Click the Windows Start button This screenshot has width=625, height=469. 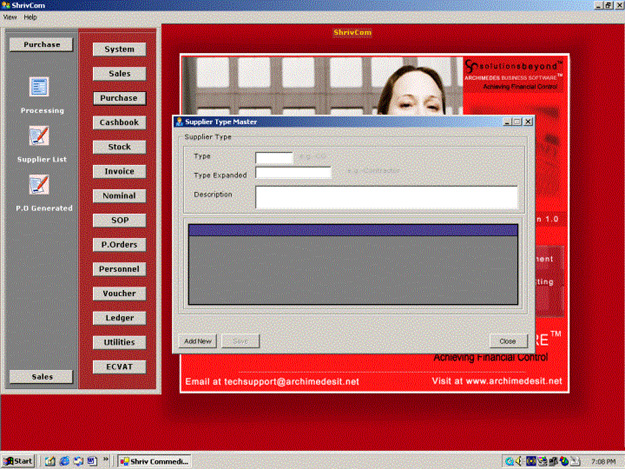[19, 461]
